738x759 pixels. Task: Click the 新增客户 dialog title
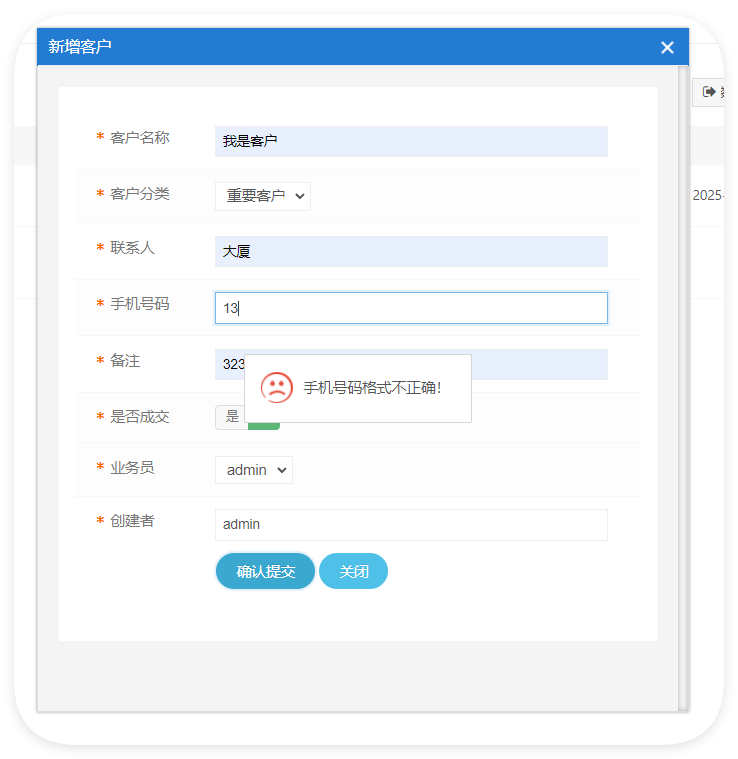(80, 46)
